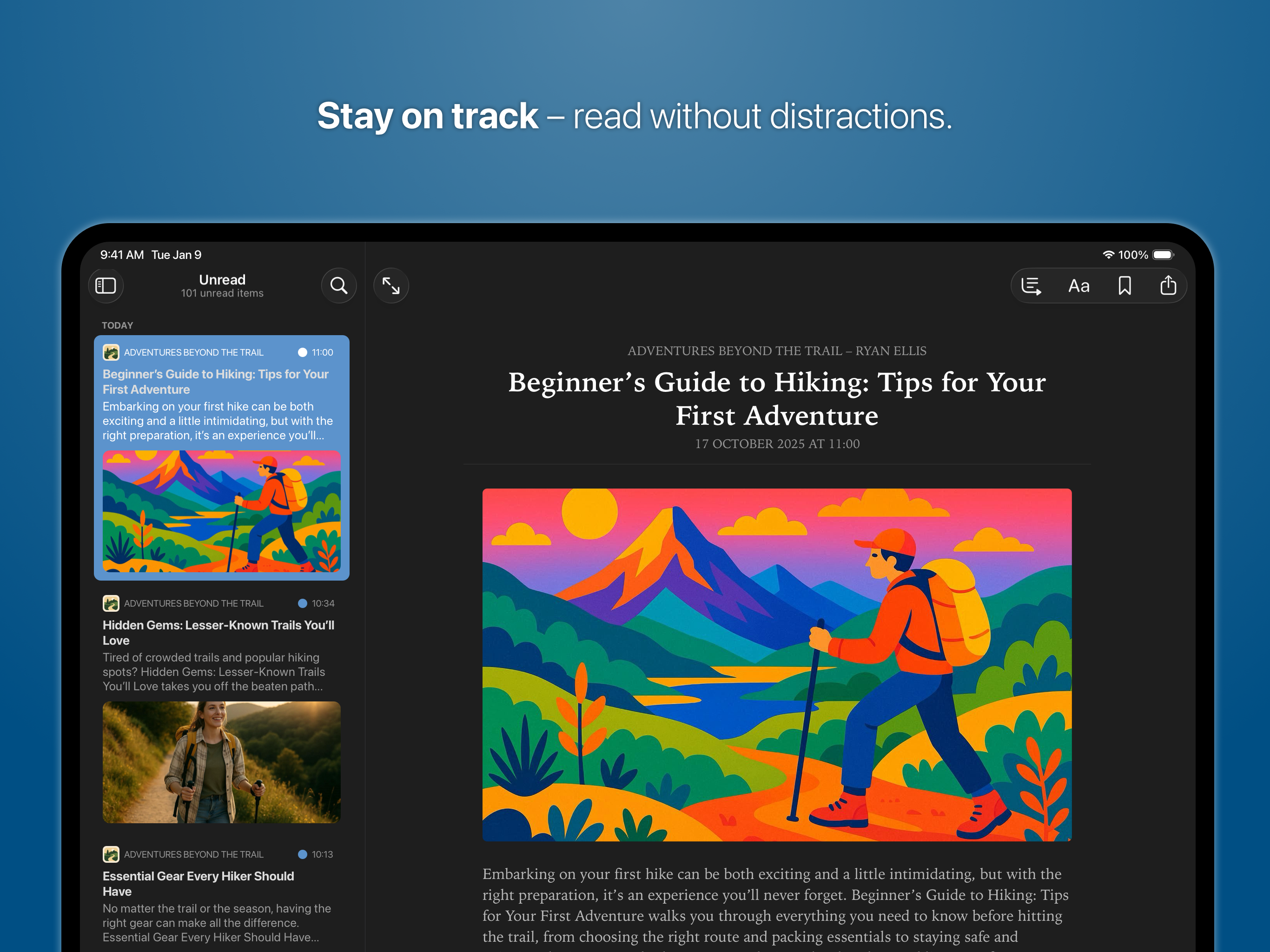Open the Aa text appearance settings
Viewport: 1270px width, 952px height.
[x=1078, y=285]
